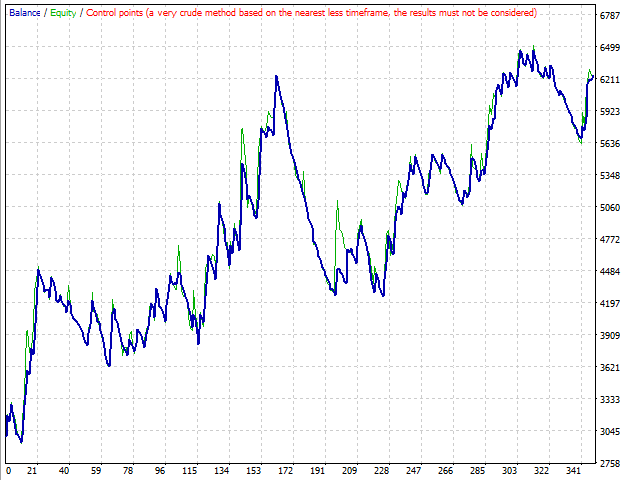Click the y-axis value 3333
The height and width of the screenshot is (480, 640).
click(x=610, y=399)
